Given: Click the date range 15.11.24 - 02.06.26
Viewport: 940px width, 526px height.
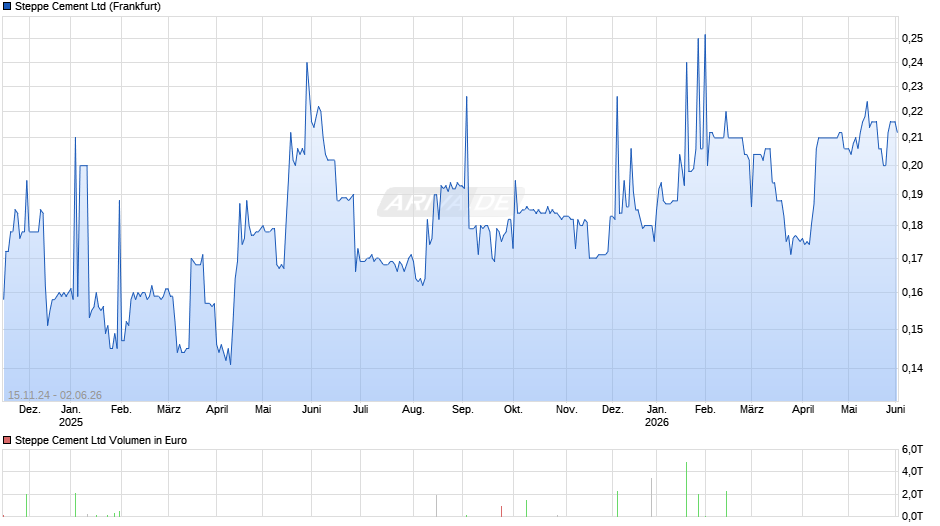Looking at the screenshot, I should pyautogui.click(x=55, y=395).
